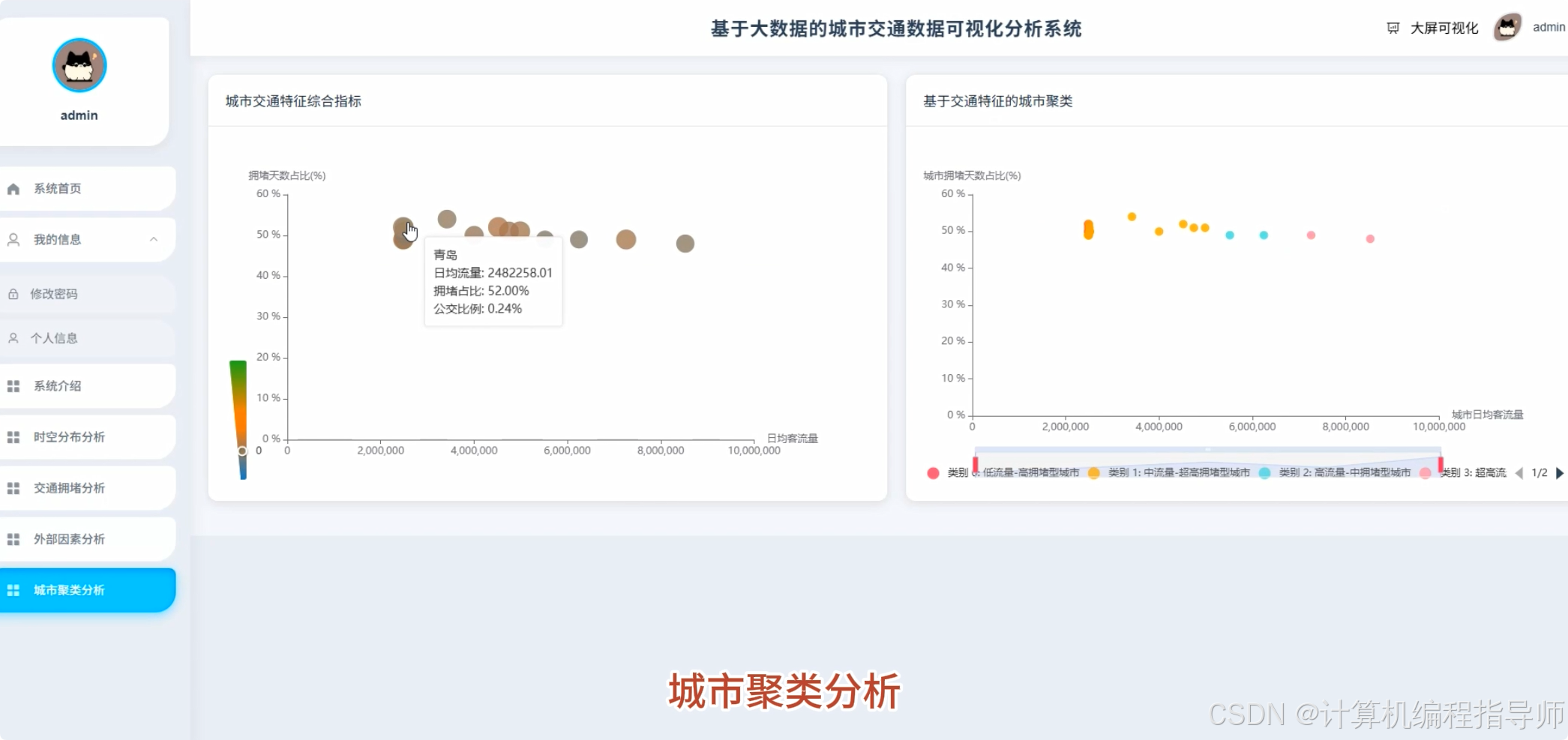This screenshot has height=740, width=1568.
Task: Select the 外部因素分析 grid icon
Action: pyautogui.click(x=12, y=538)
